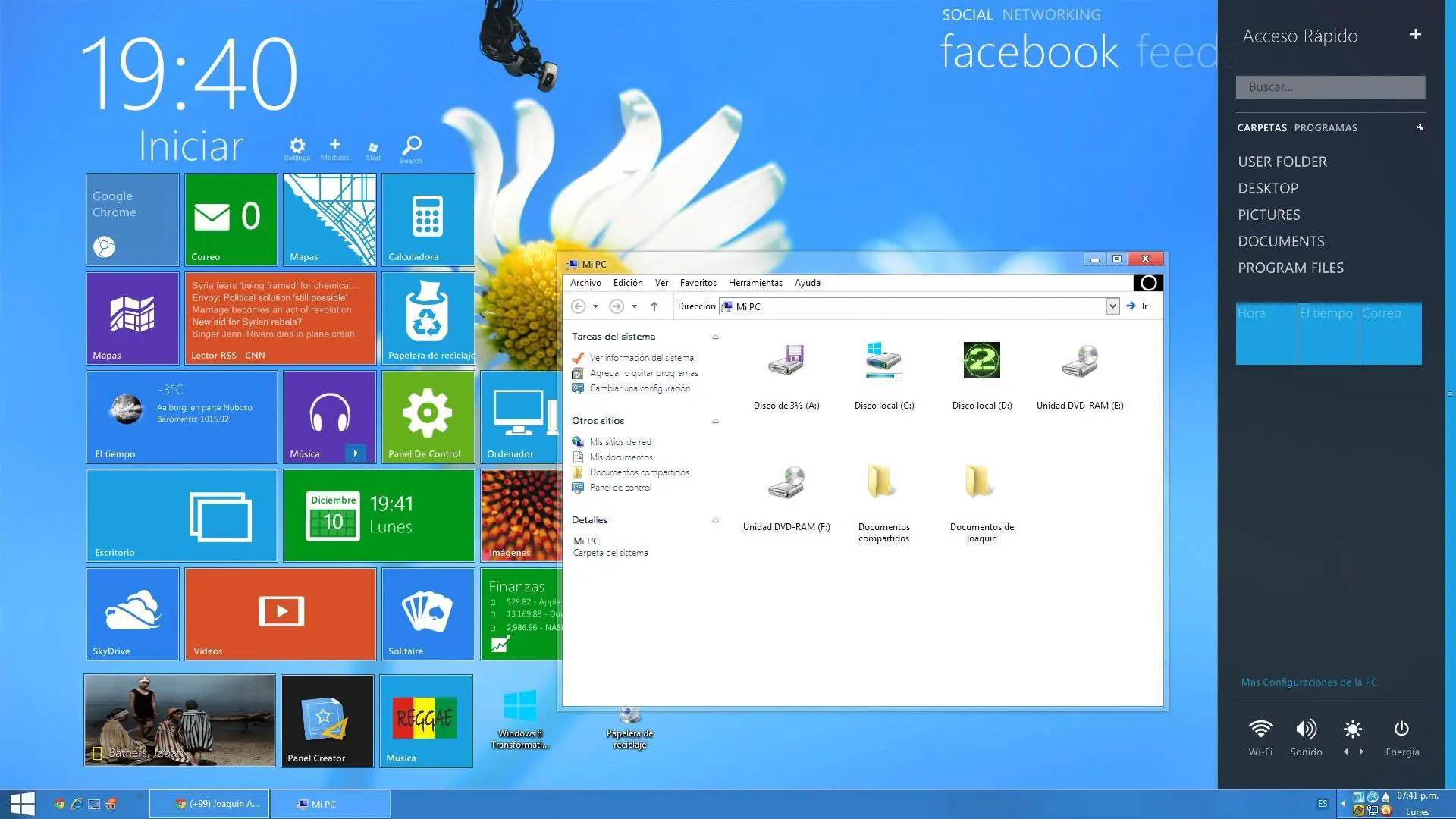Click Ver información del sistema

tap(642, 358)
